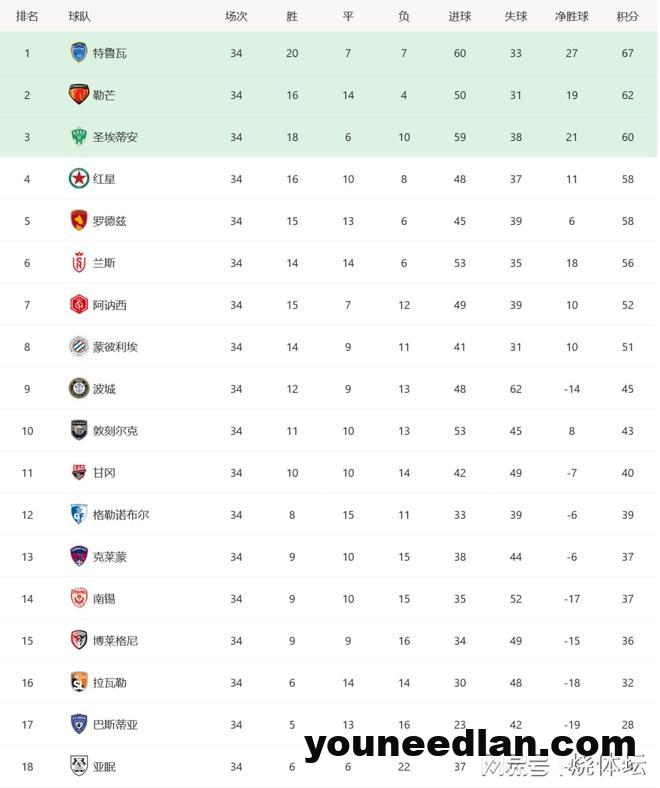
Task: Click the 亚眠 team badge icon
Action: coord(78,765)
